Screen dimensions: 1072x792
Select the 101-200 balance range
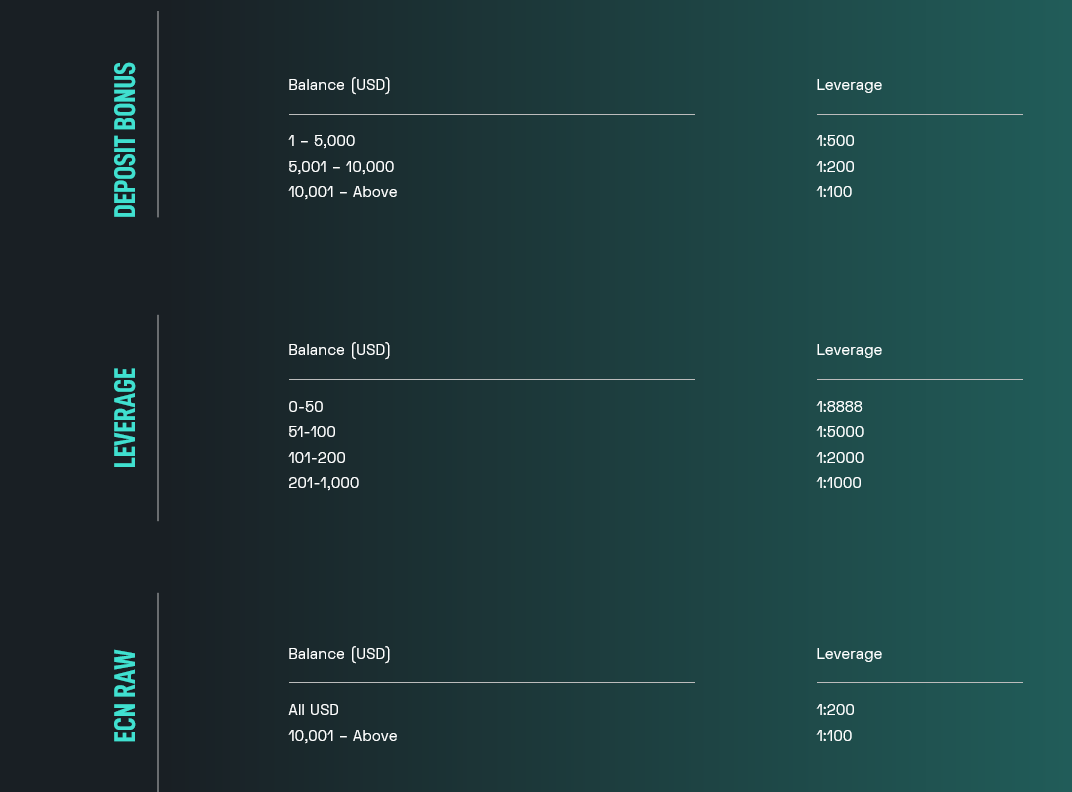[x=316, y=458]
